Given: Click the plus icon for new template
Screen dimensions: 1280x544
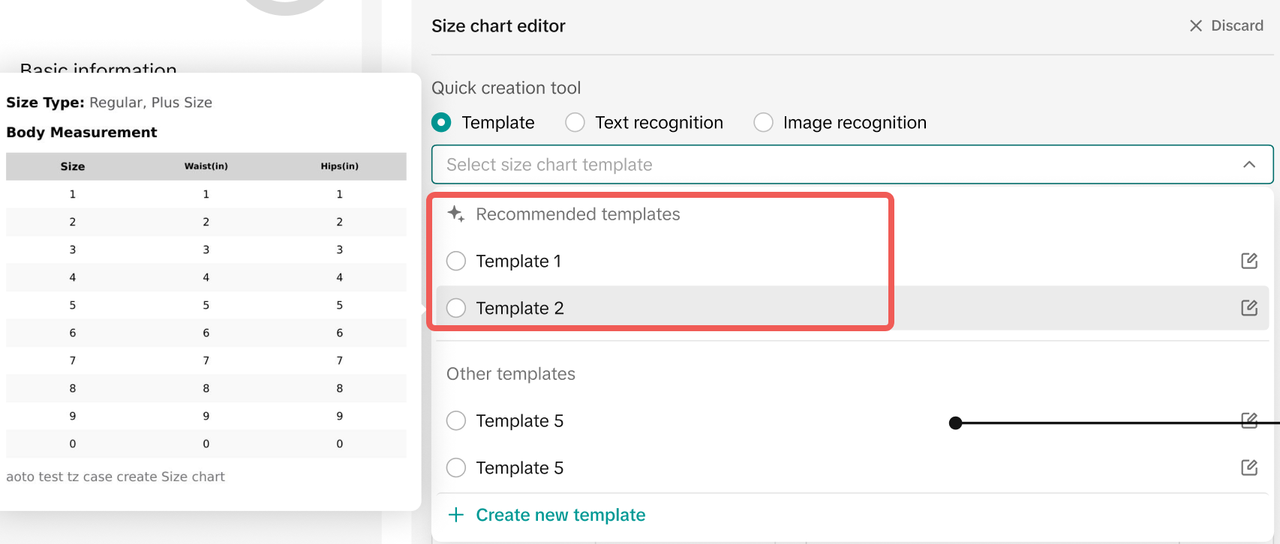Looking at the screenshot, I should coord(456,515).
